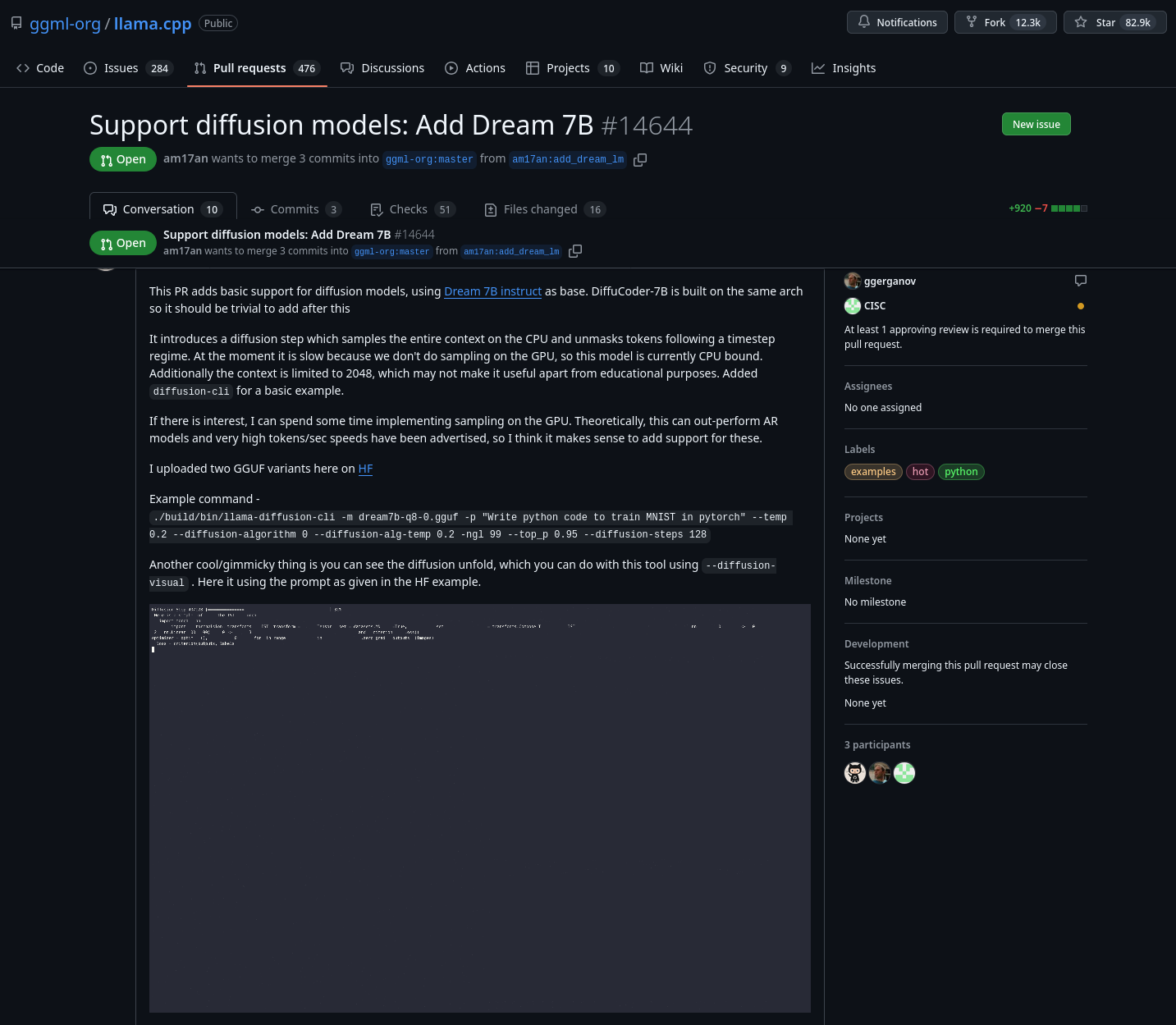Open the Insights tab
This screenshot has height=1025, width=1176.
pyautogui.click(x=844, y=68)
